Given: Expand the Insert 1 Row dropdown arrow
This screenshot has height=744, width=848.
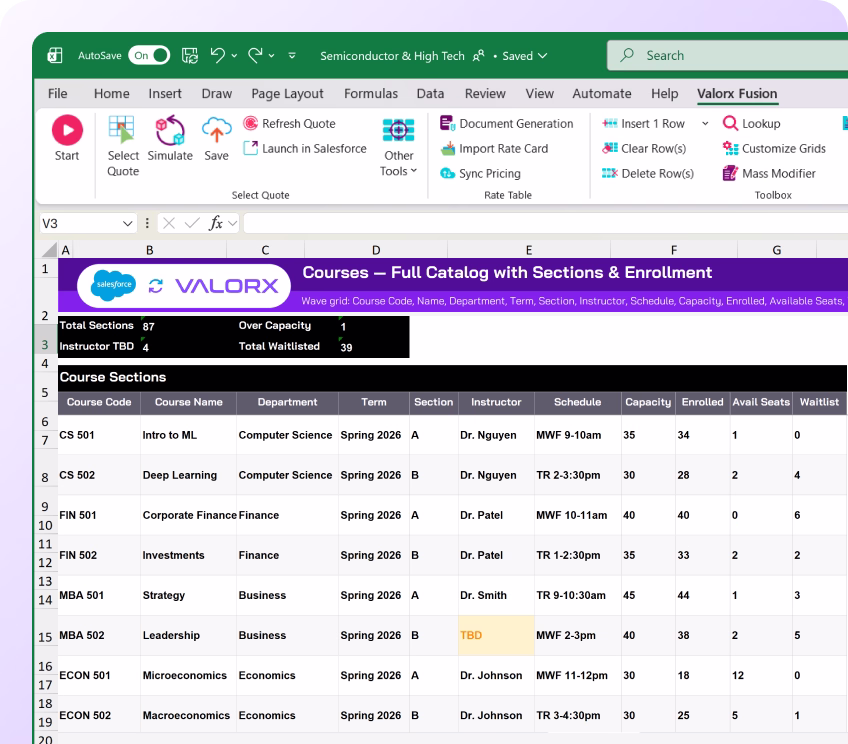Looking at the screenshot, I should point(705,123).
